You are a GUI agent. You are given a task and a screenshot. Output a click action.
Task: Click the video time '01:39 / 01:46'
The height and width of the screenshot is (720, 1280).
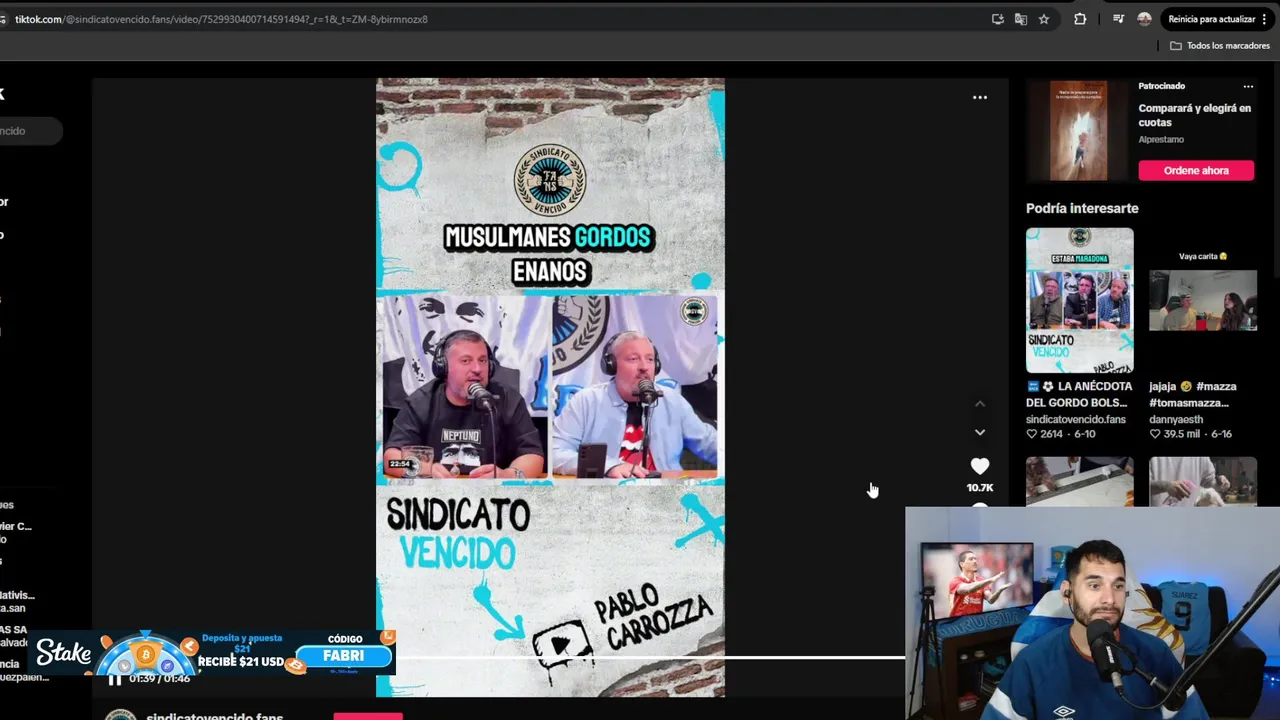pyautogui.click(x=159, y=679)
